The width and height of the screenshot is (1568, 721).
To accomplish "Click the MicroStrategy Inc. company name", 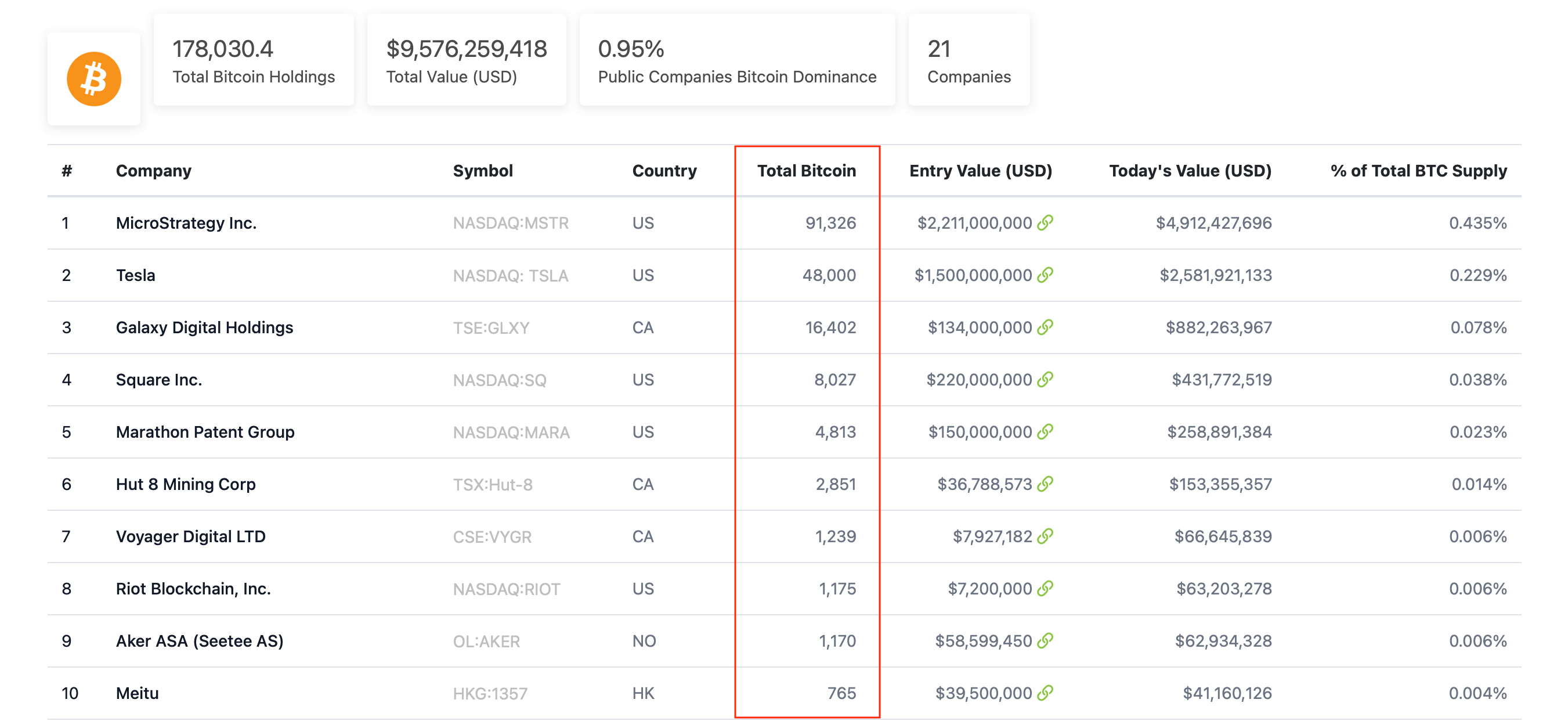I will [x=186, y=223].
